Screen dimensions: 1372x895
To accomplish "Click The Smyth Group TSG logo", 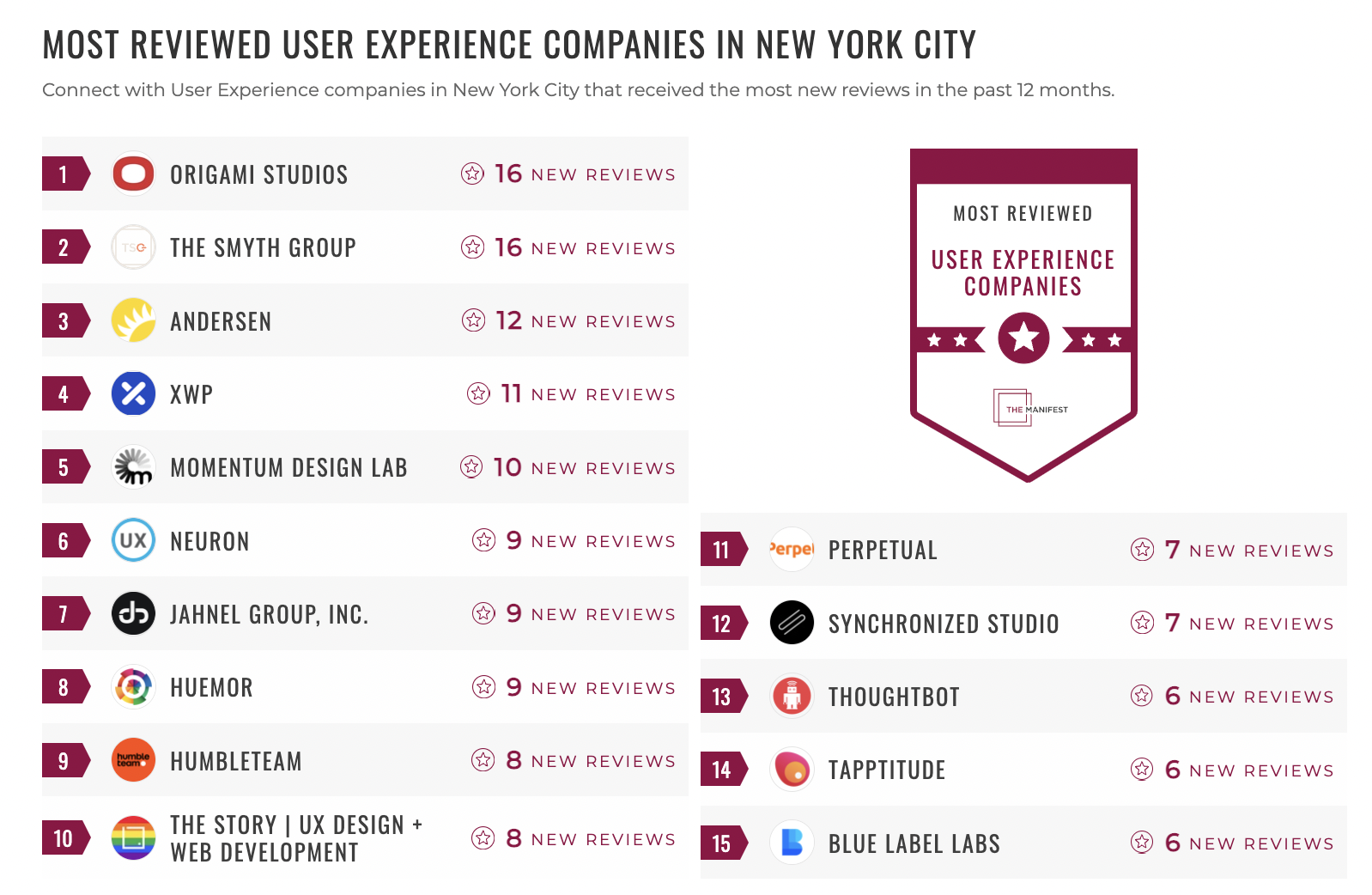I will coord(133,247).
